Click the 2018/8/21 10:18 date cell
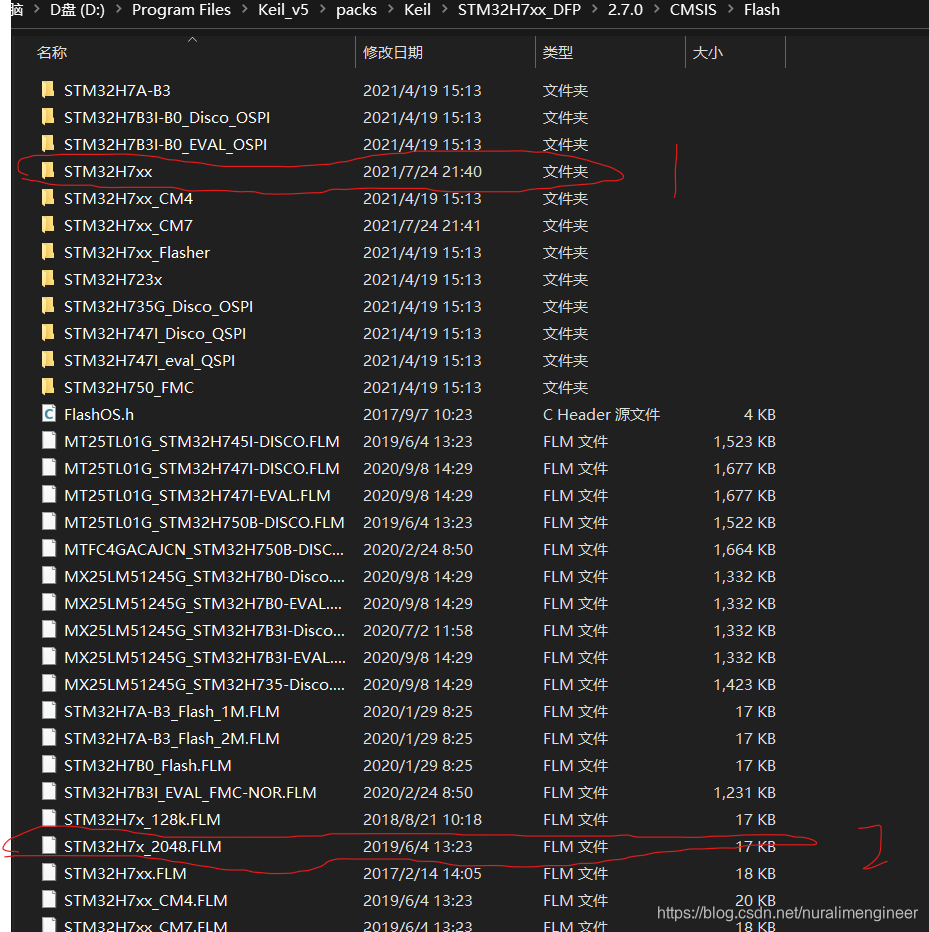Screen dimensions: 929x932 click(422, 820)
